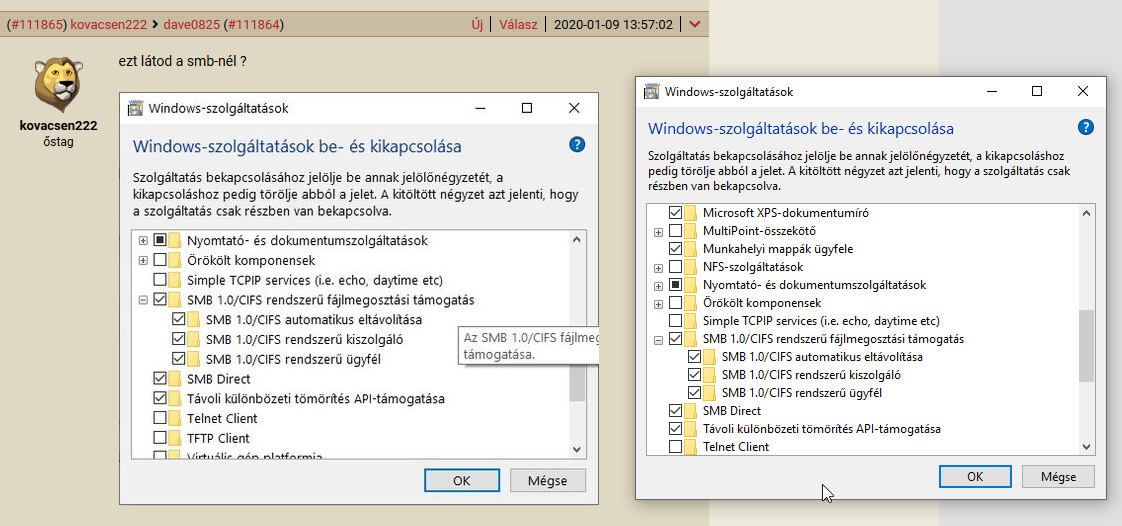Click the help icon in the left Windows-szolgáltatások dialog
The height and width of the screenshot is (526, 1122).
coord(577,145)
